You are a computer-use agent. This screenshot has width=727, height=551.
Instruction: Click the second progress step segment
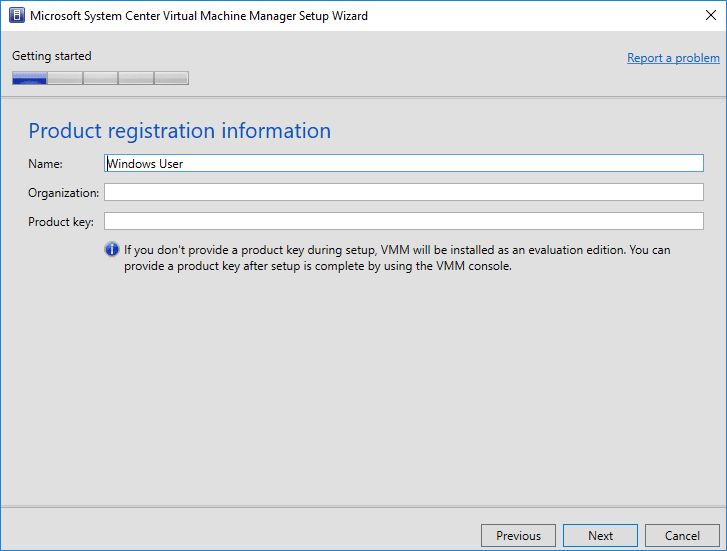point(65,78)
